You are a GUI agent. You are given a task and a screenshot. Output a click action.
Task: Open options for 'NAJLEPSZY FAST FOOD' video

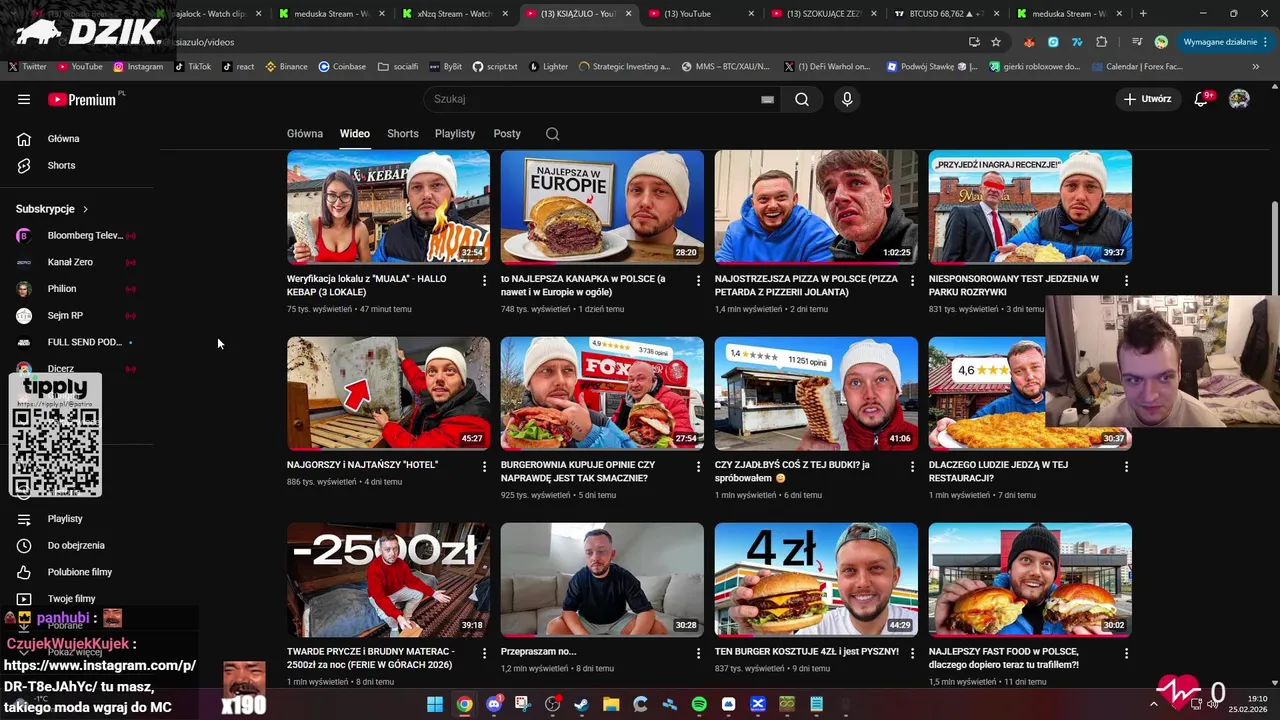1126,653
